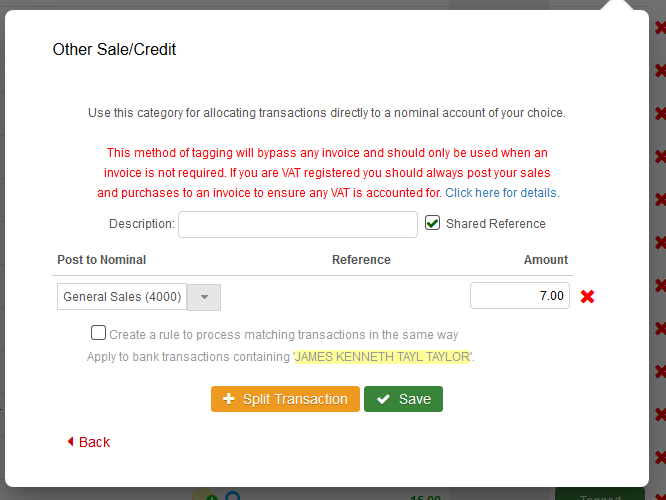
Task: Click the Other Sale/Credit heading
Action: [x=114, y=49]
